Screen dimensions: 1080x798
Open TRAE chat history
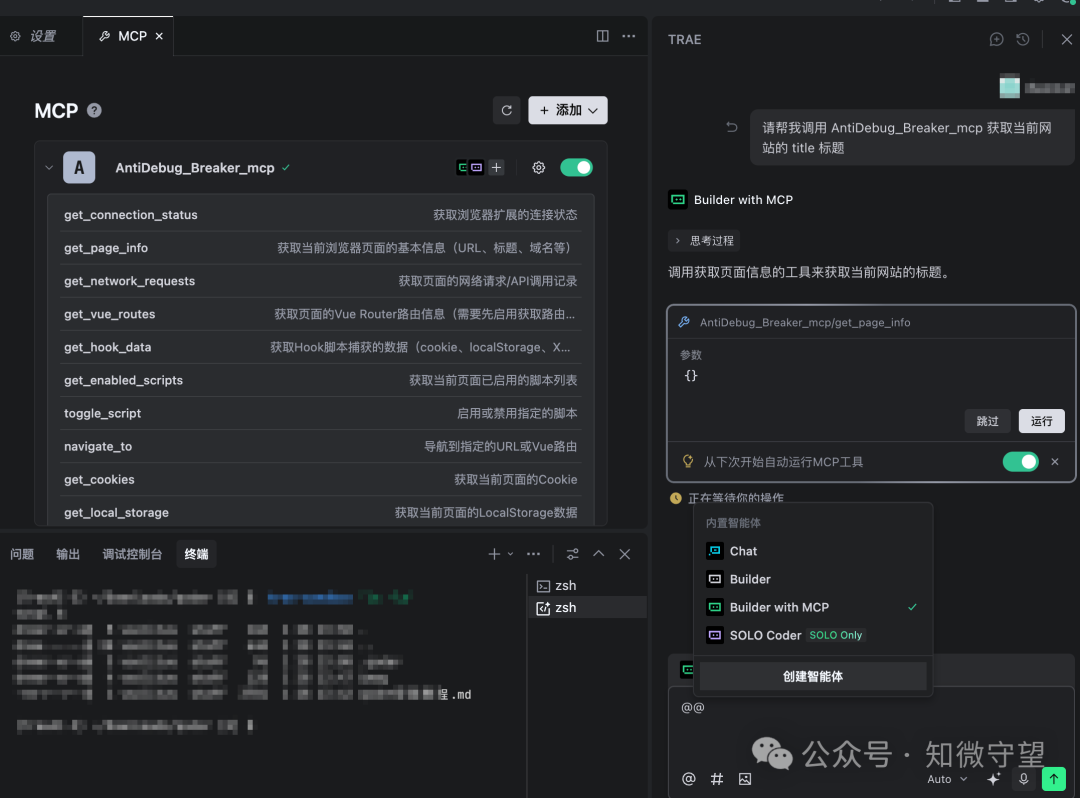point(1023,39)
